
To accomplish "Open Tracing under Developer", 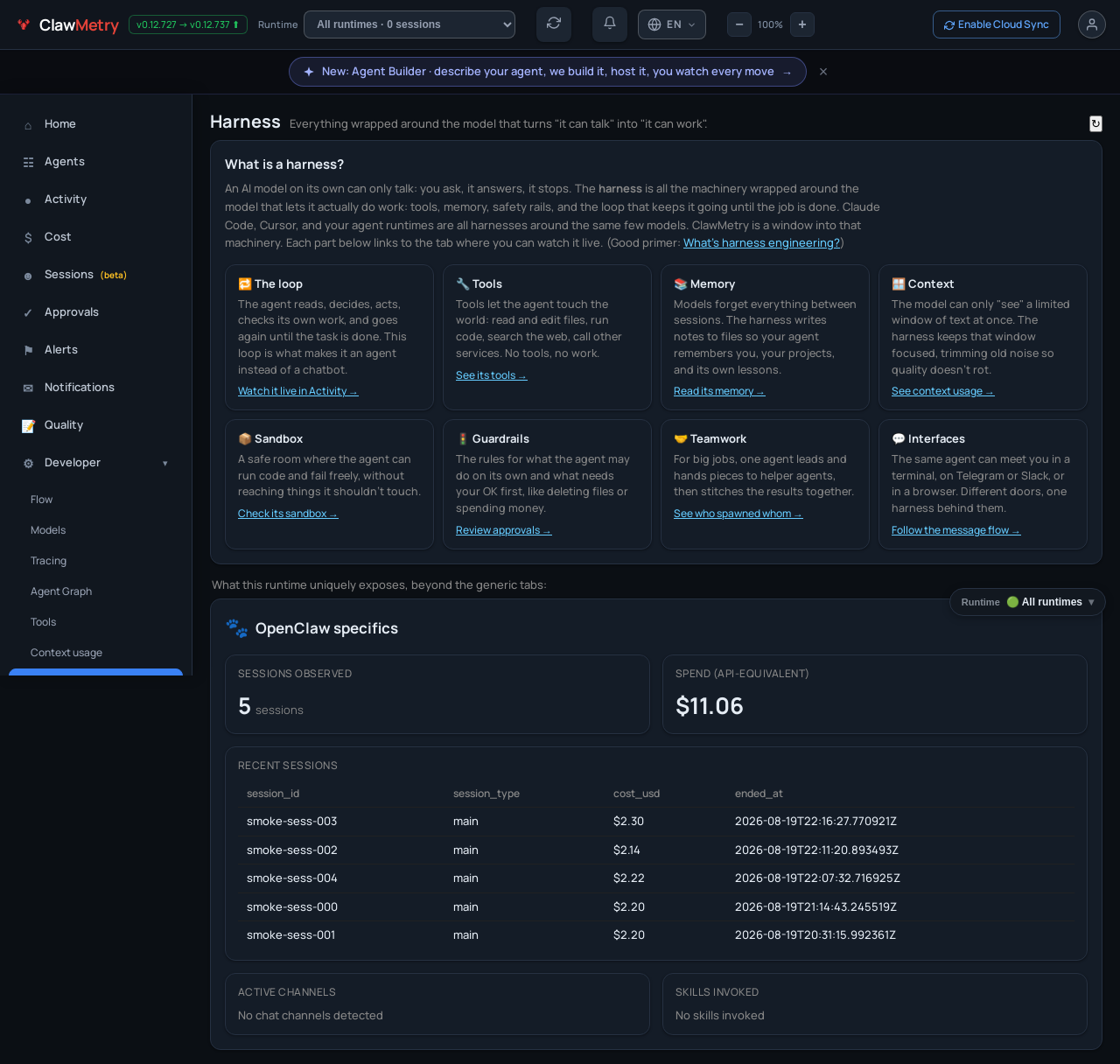I will [x=48, y=561].
